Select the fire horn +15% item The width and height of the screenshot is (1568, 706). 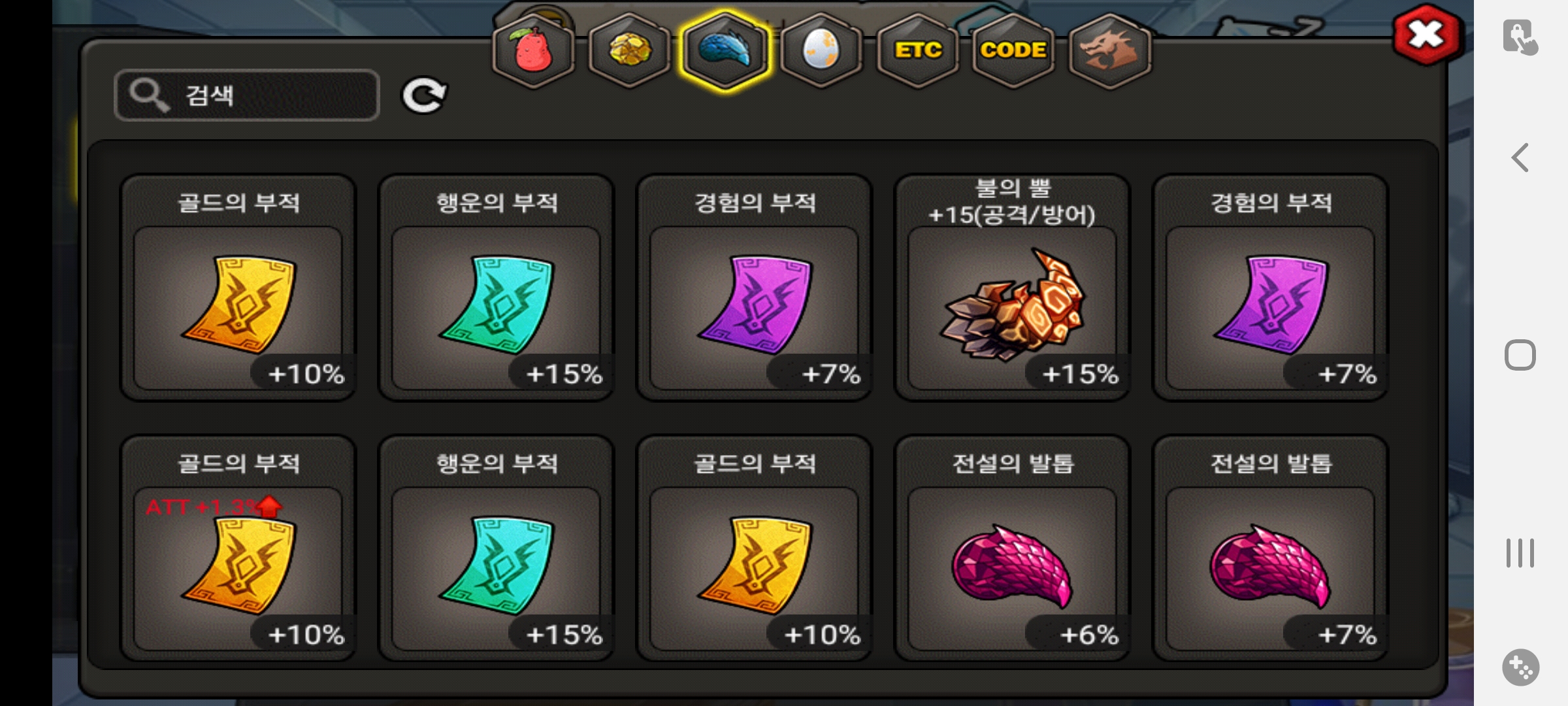[x=1012, y=288]
